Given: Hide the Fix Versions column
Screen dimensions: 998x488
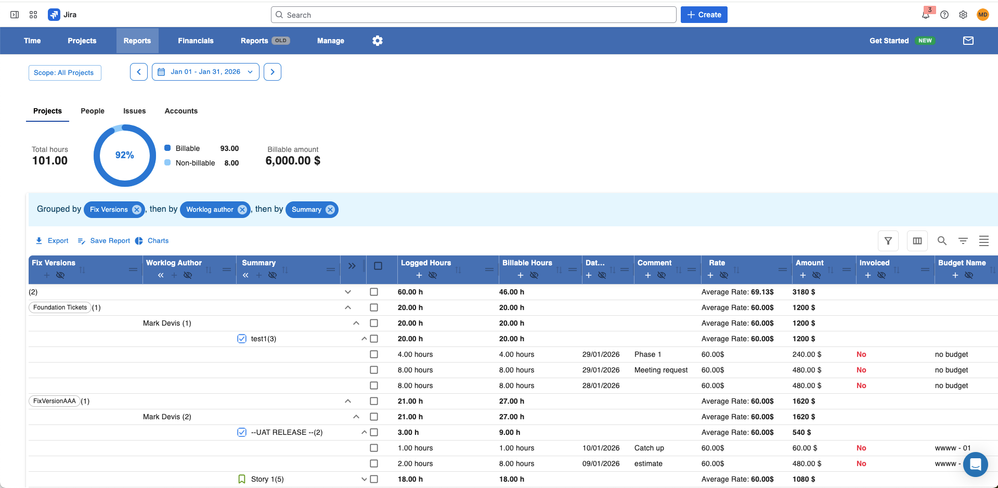Looking at the screenshot, I should click(x=60, y=275).
